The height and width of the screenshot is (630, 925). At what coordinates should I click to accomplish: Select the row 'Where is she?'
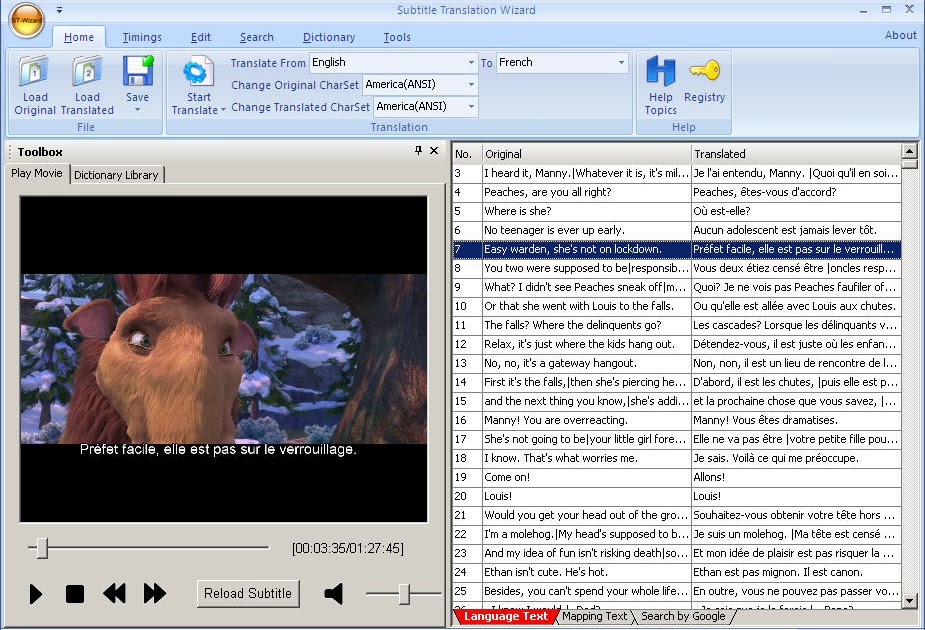pos(677,211)
